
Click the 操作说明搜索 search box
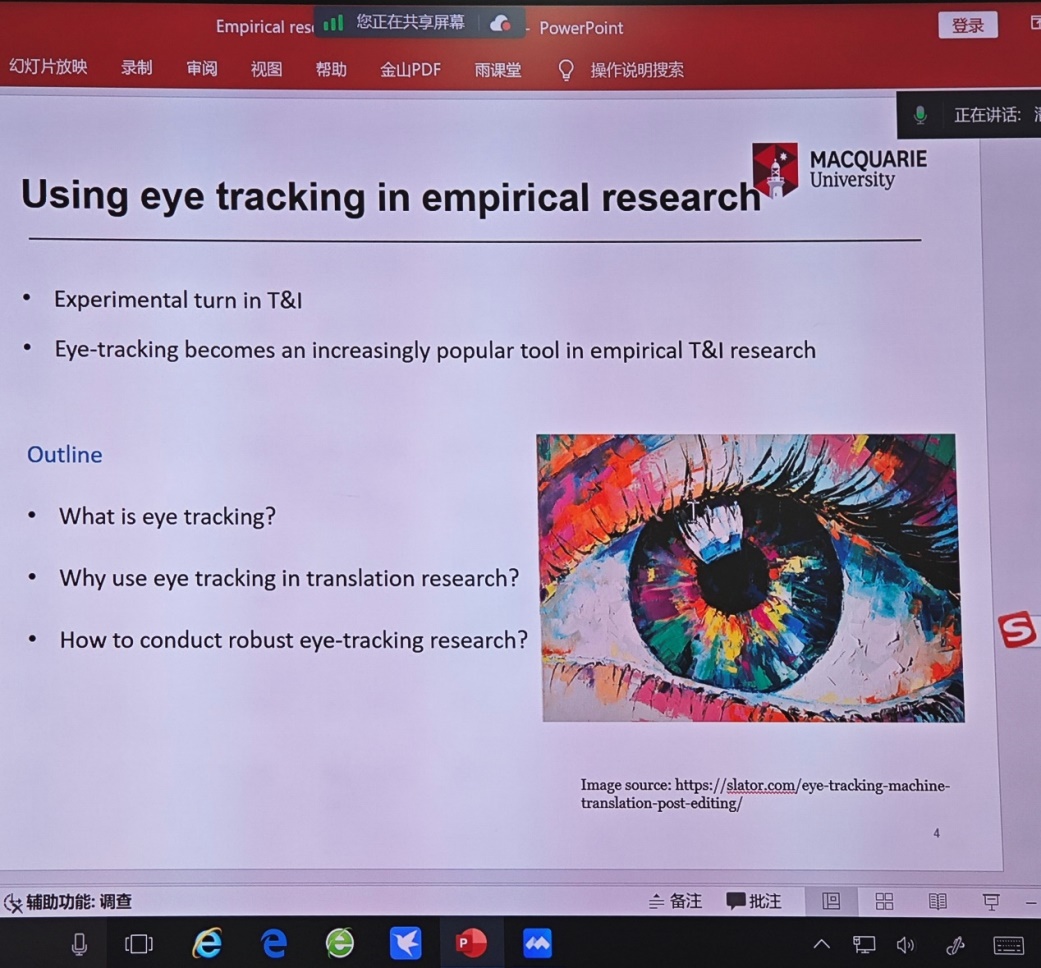pos(636,70)
